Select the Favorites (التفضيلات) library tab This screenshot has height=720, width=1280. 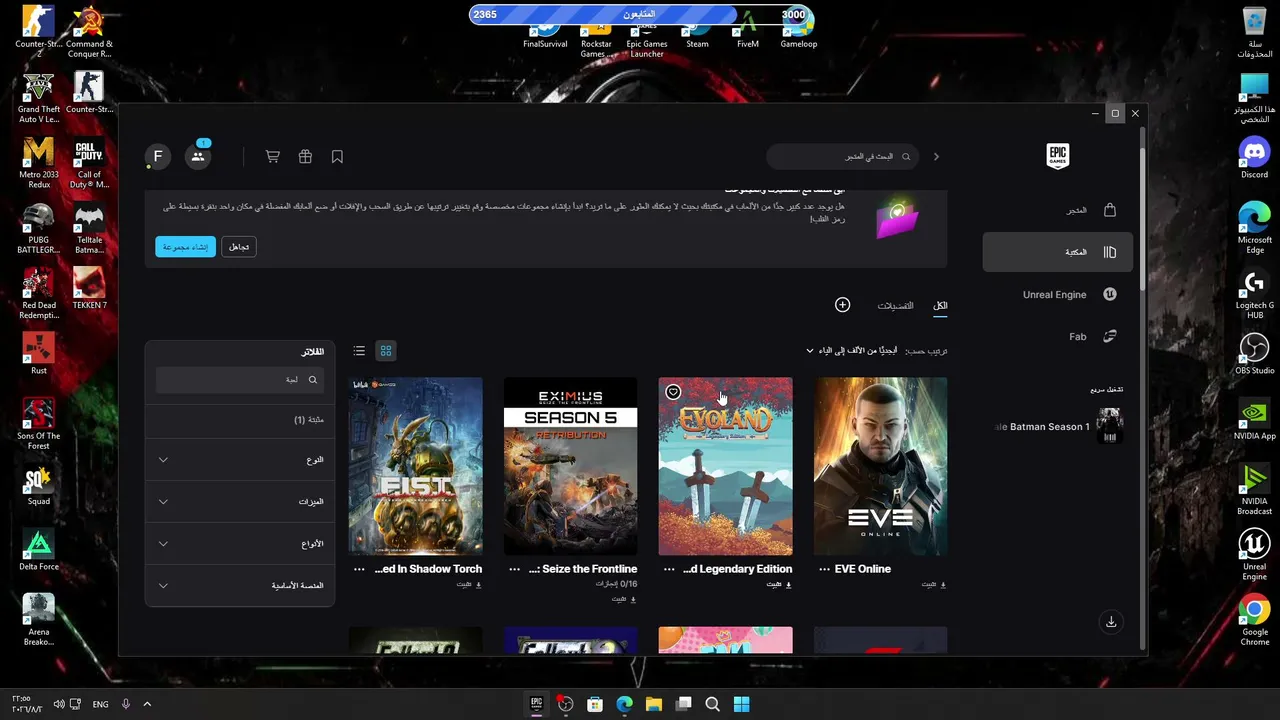pyautogui.click(x=895, y=306)
